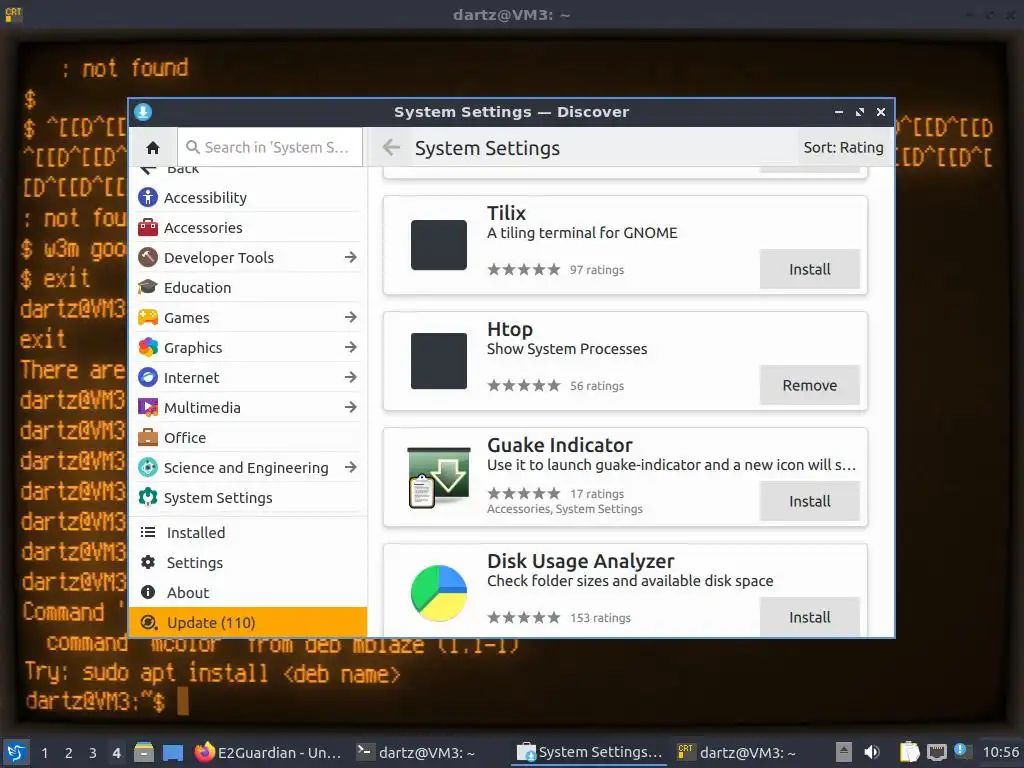Click the Developer Tools hammer icon
Viewport: 1024px width, 768px height.
pyautogui.click(x=148, y=257)
